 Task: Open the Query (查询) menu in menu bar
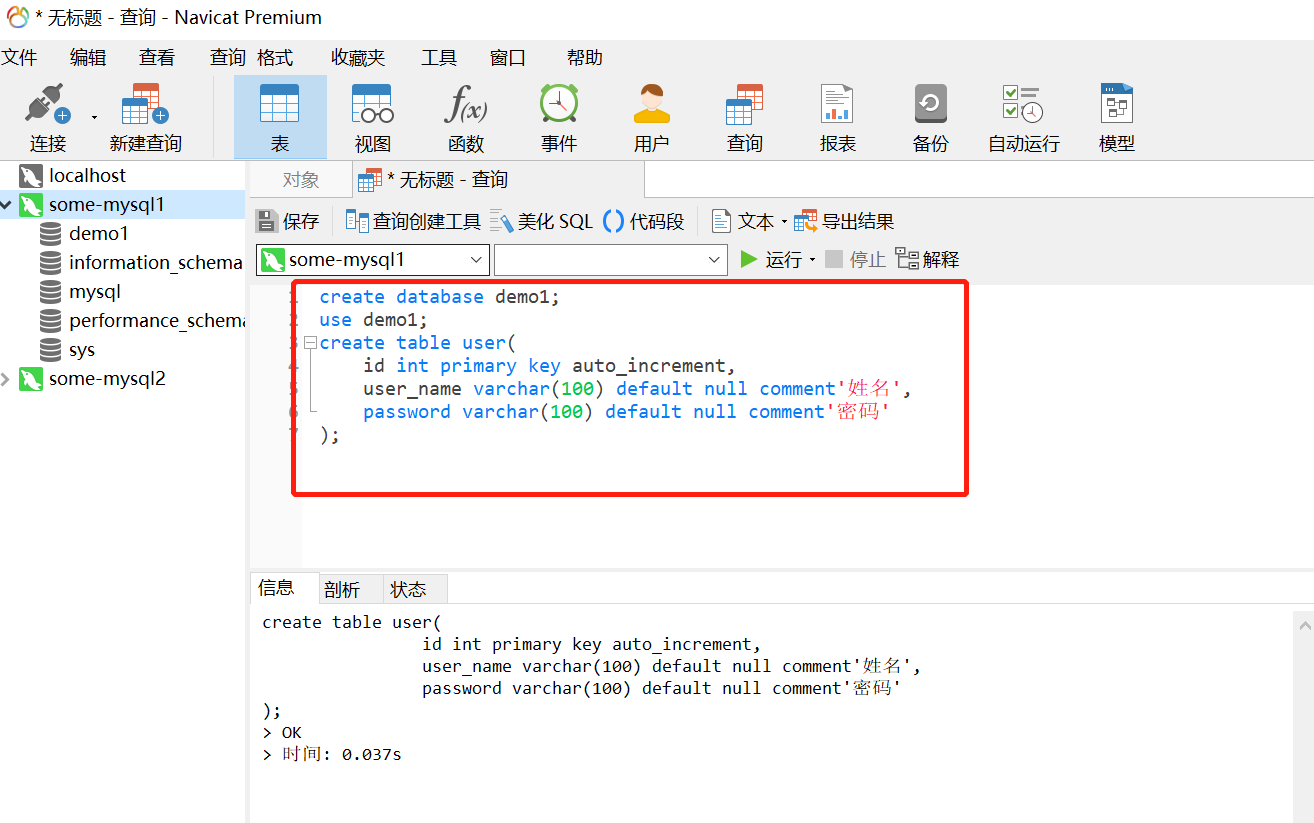pos(227,58)
